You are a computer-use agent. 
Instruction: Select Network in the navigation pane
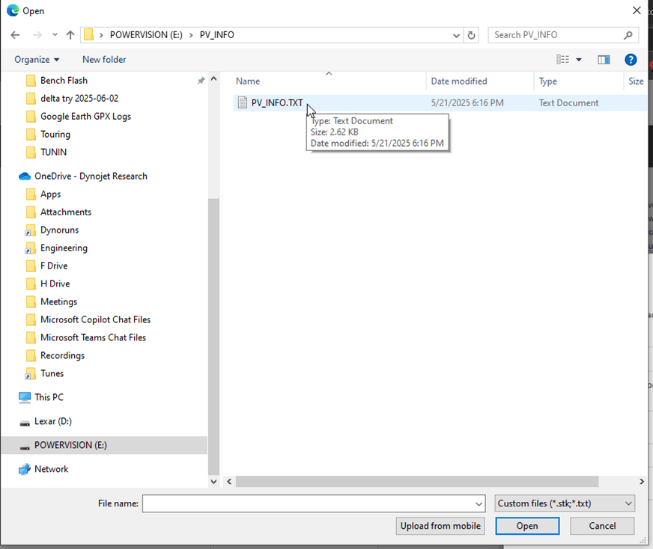(51, 469)
